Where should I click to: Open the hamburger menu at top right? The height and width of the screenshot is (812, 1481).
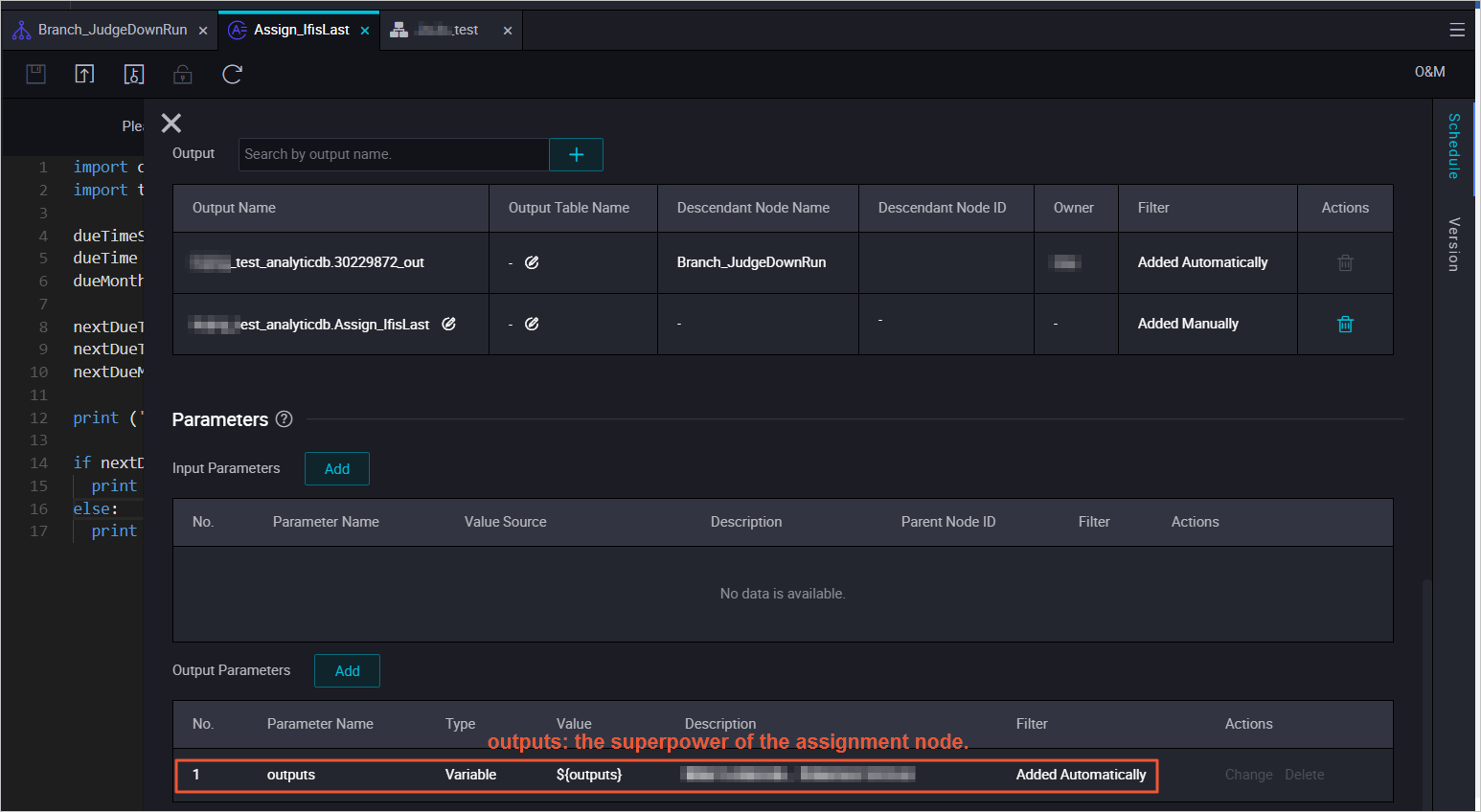tap(1457, 30)
